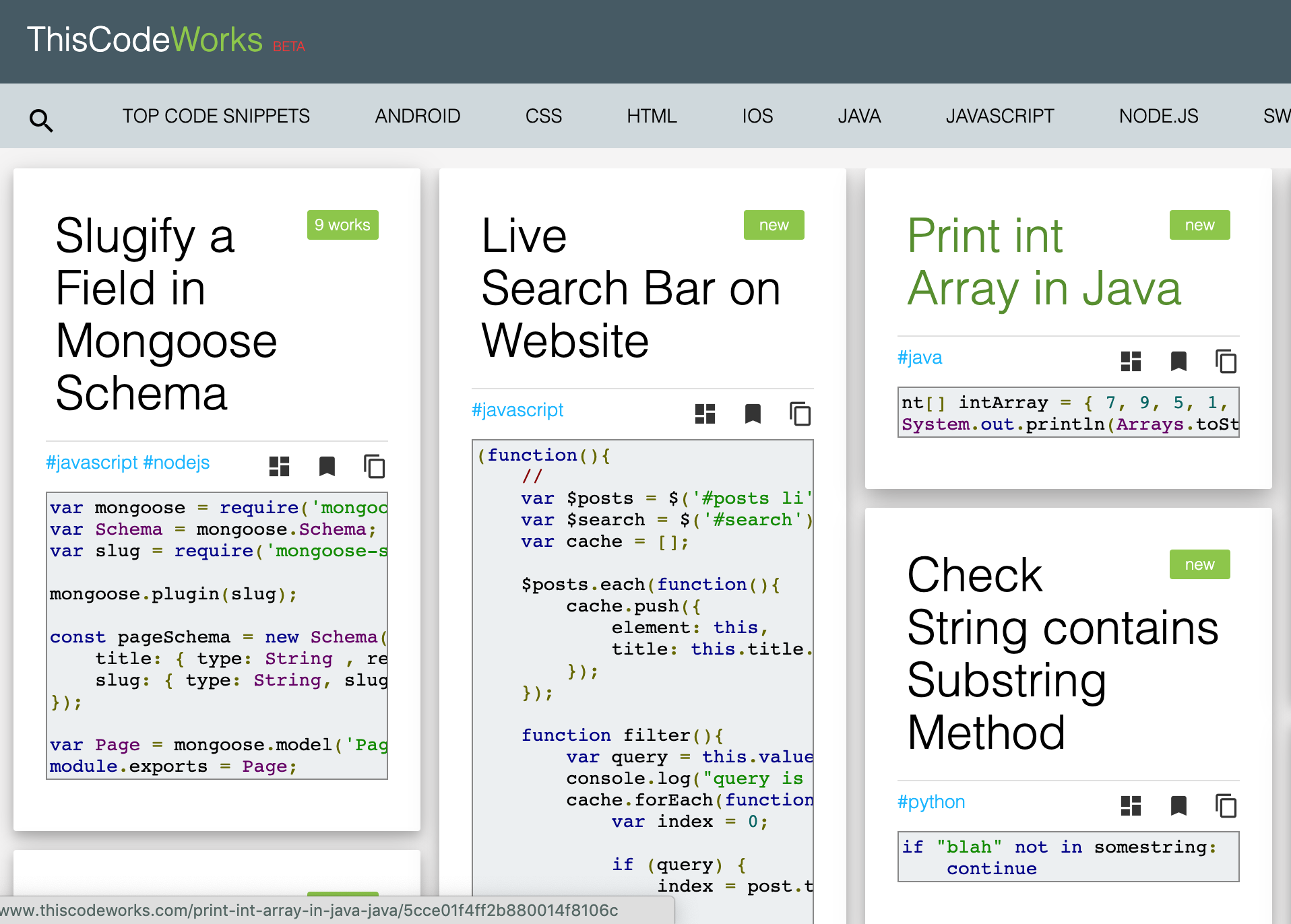This screenshot has height=924, width=1291.
Task: Click #javascript tag on Slugify card
Action: 92,463
